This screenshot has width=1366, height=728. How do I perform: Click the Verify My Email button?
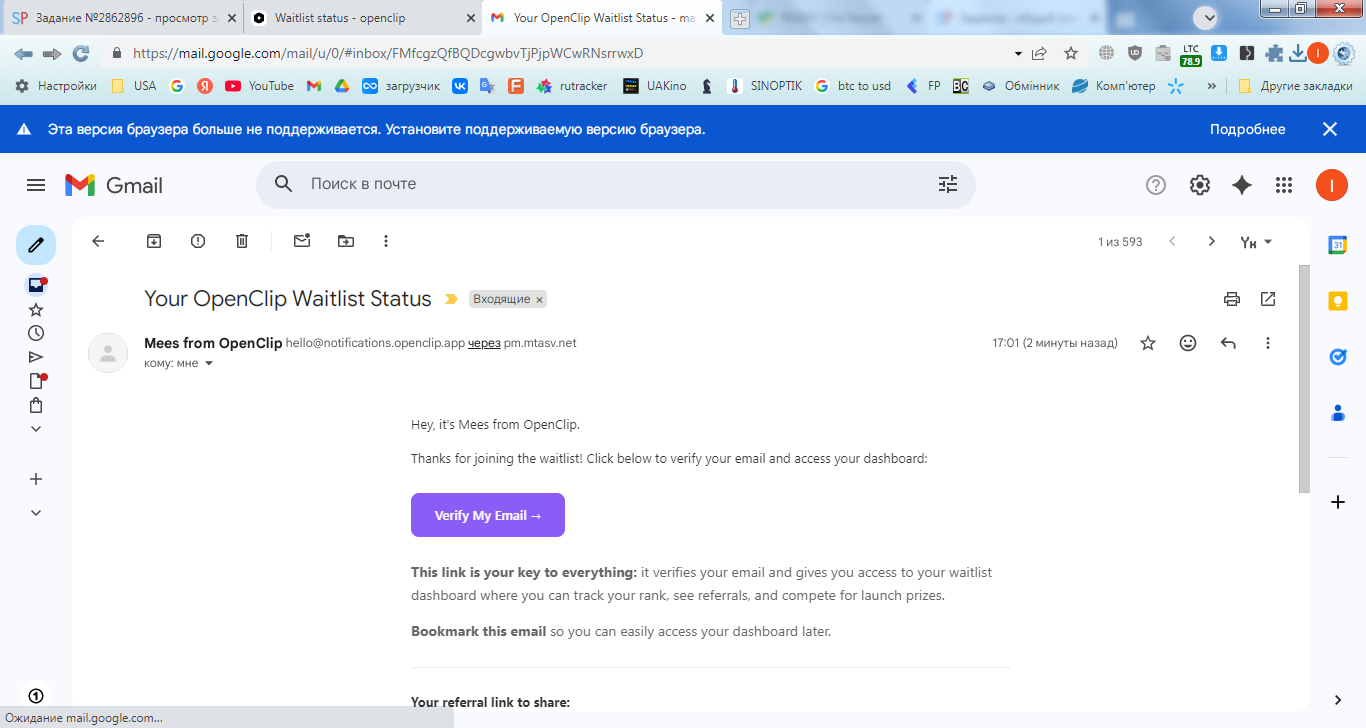click(488, 515)
